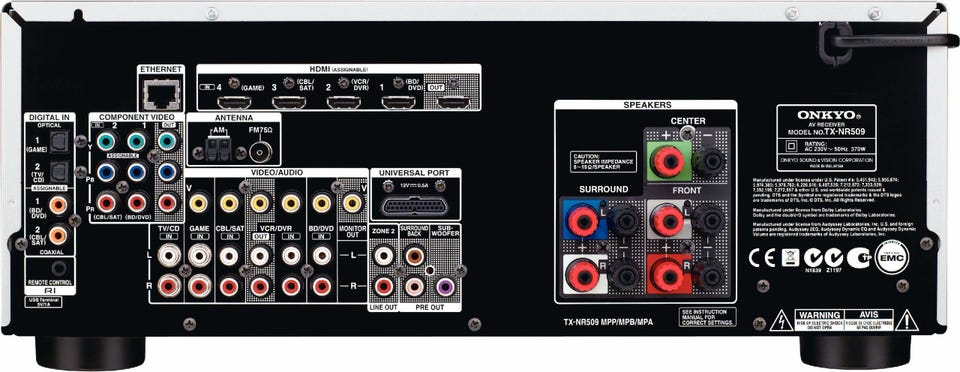Click ZONE 2 left line out jack
This screenshot has width=960, height=372.
point(384,256)
